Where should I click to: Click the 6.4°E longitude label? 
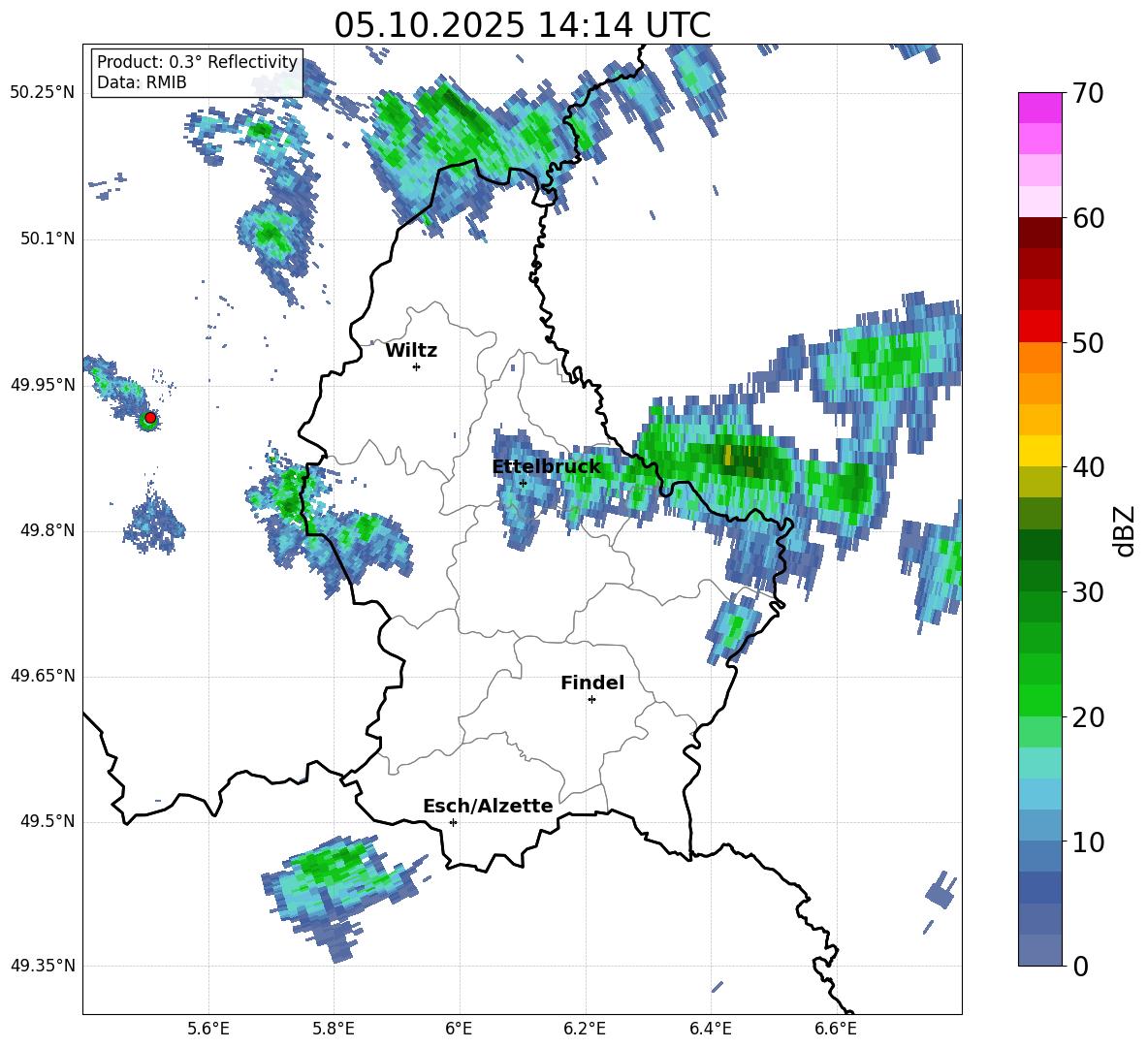pos(710,1029)
